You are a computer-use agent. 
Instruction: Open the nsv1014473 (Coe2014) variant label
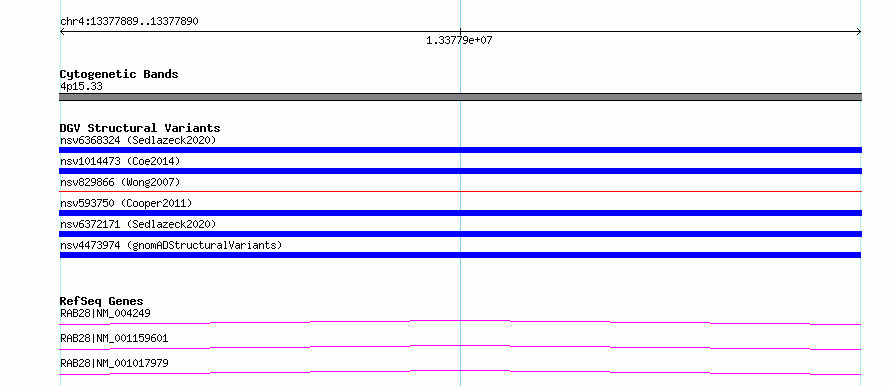click(120, 161)
